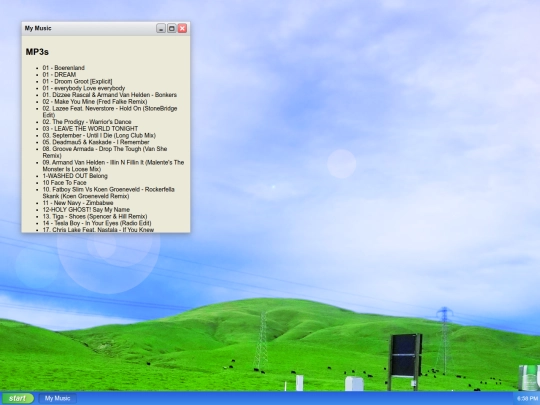Select '01 - Droom Groot [Explicit]'
The width and height of the screenshot is (540, 405).
click(x=77, y=82)
